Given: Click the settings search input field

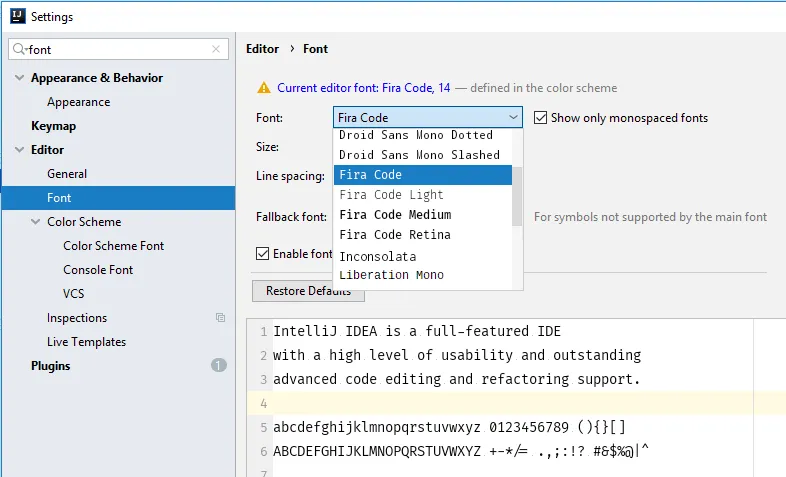Looking at the screenshot, I should tap(118, 49).
